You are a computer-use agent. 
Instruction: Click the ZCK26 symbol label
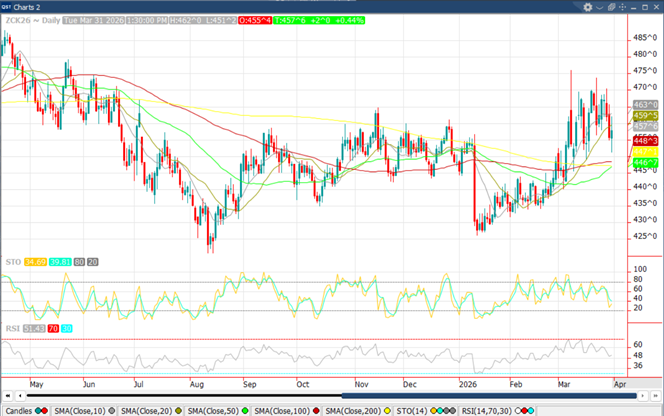point(18,20)
